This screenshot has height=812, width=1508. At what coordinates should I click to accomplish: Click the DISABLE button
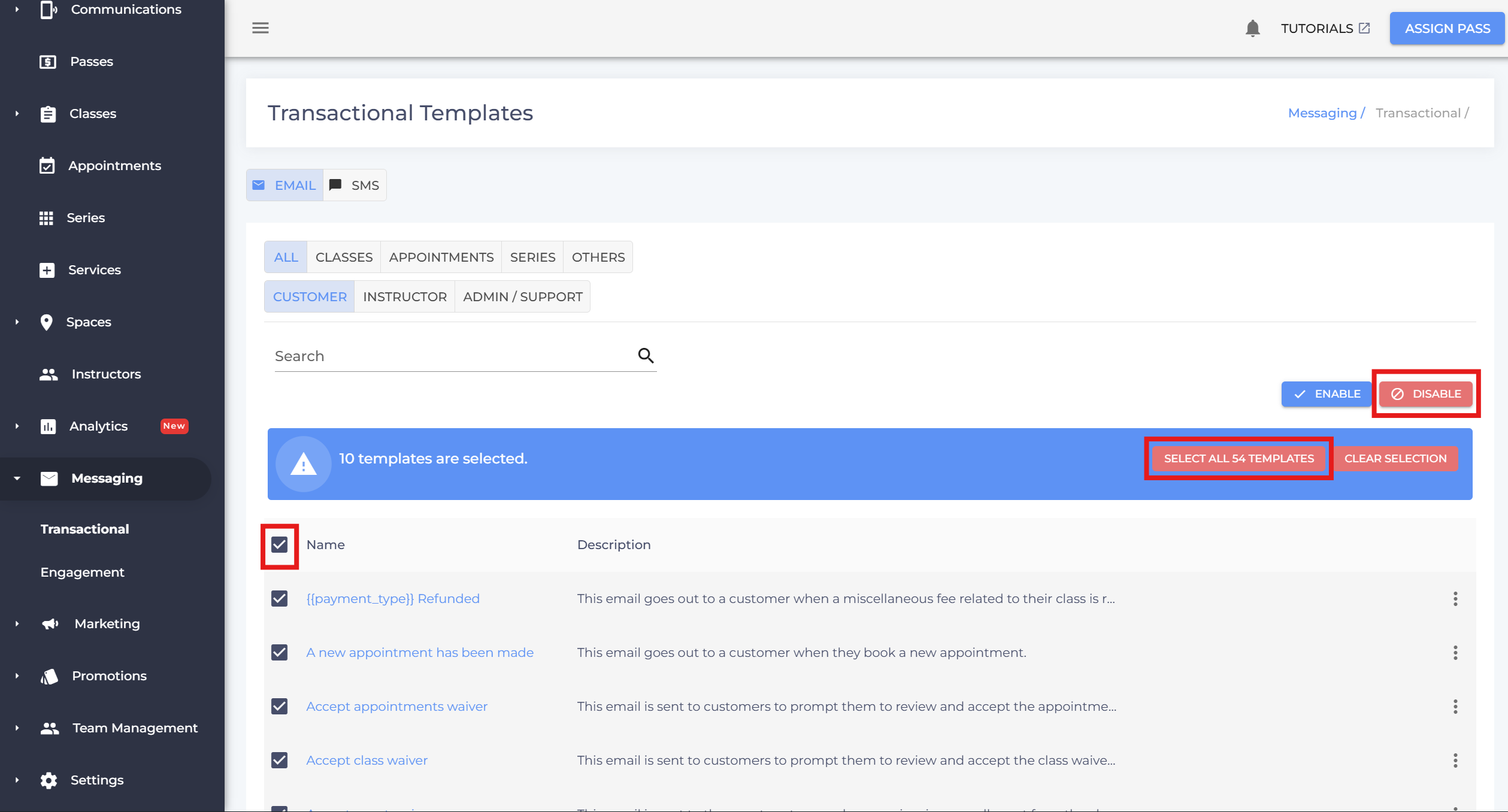coord(1425,394)
